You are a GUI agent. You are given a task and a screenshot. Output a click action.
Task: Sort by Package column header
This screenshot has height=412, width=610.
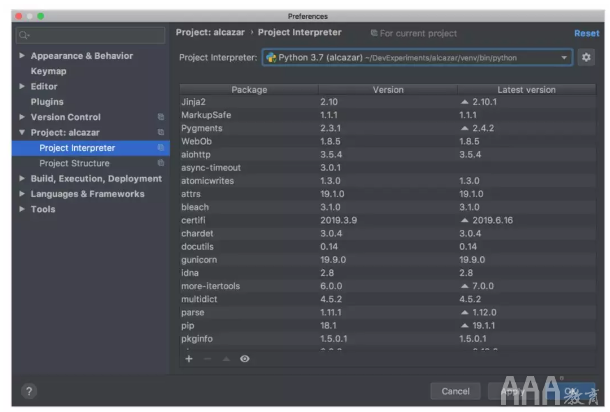[x=249, y=90]
